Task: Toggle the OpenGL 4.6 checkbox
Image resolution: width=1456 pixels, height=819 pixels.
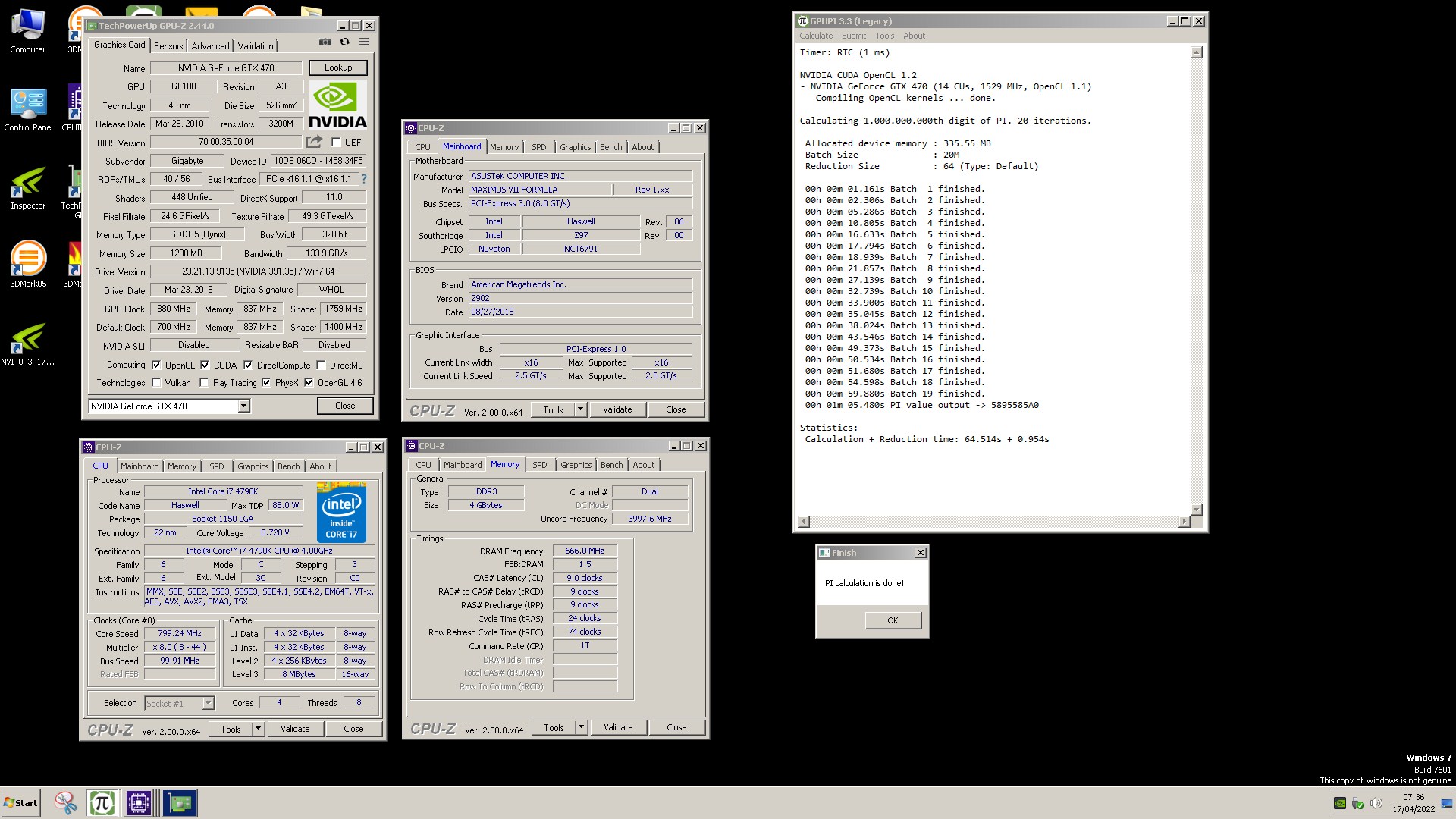Action: 309,383
